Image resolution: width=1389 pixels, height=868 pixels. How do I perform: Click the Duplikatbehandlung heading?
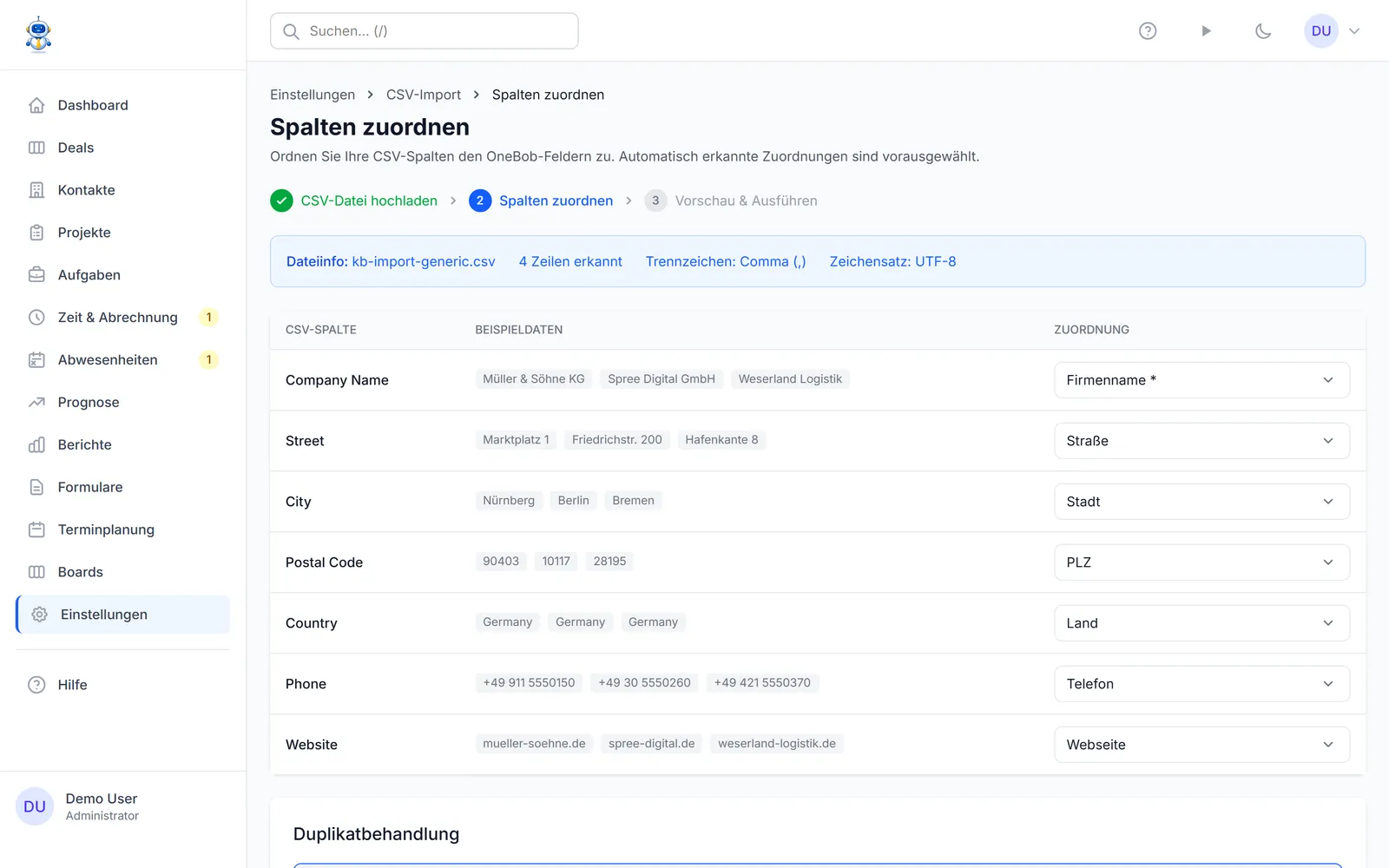point(376,834)
